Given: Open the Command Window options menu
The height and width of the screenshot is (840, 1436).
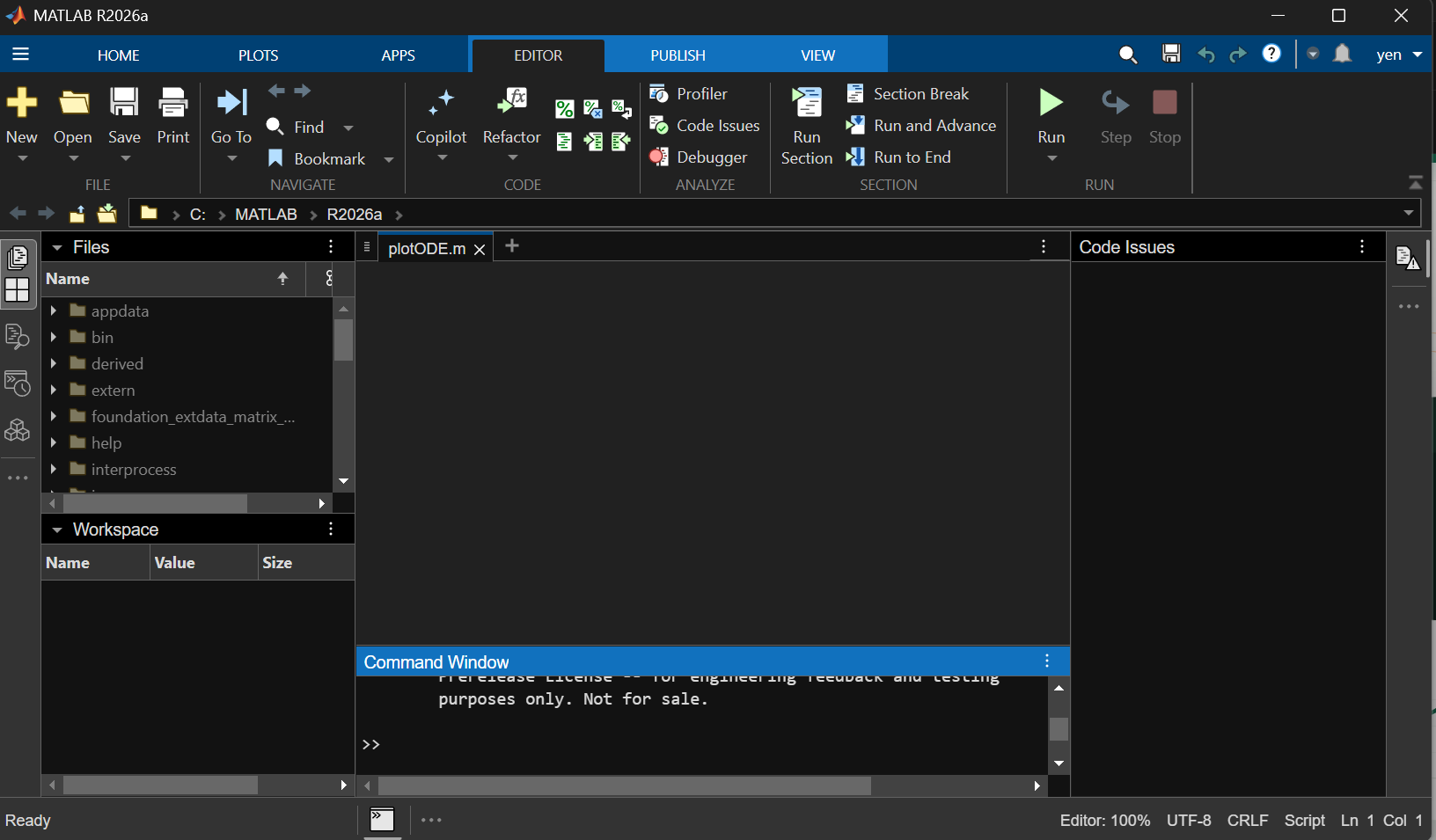Looking at the screenshot, I should coord(1047,661).
